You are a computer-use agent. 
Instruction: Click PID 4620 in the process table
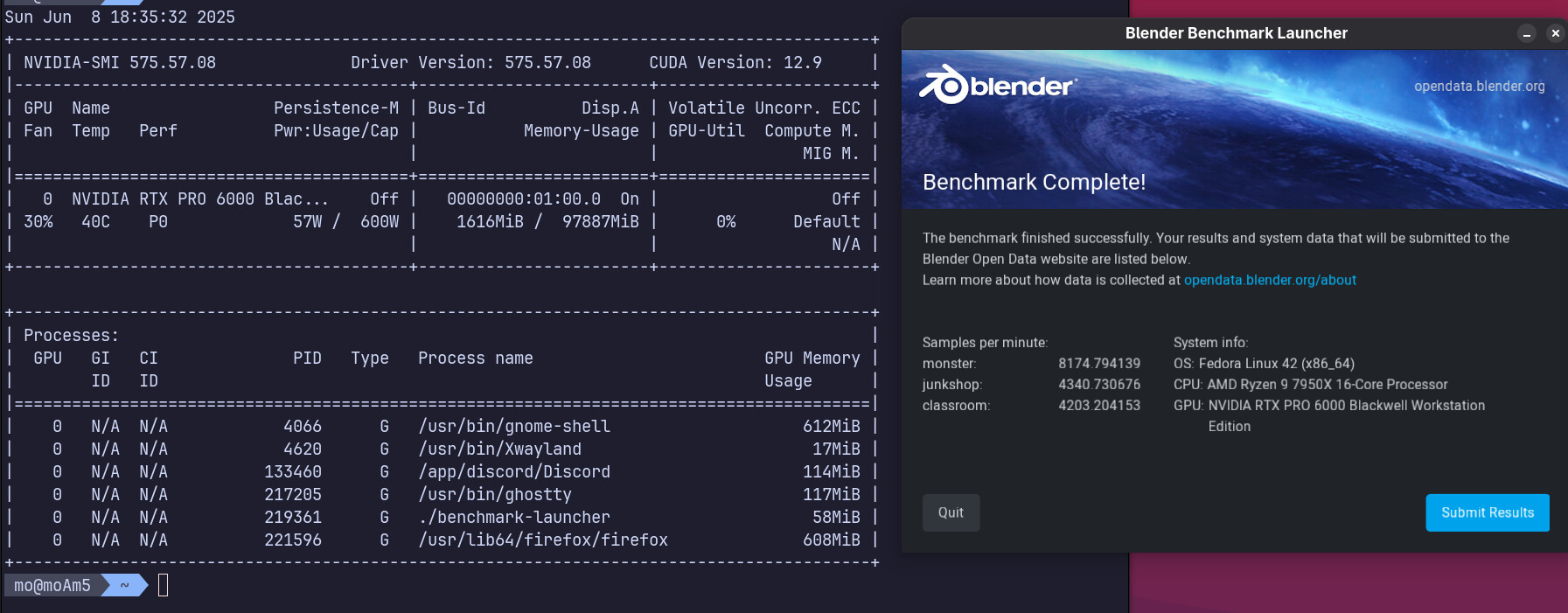303,449
